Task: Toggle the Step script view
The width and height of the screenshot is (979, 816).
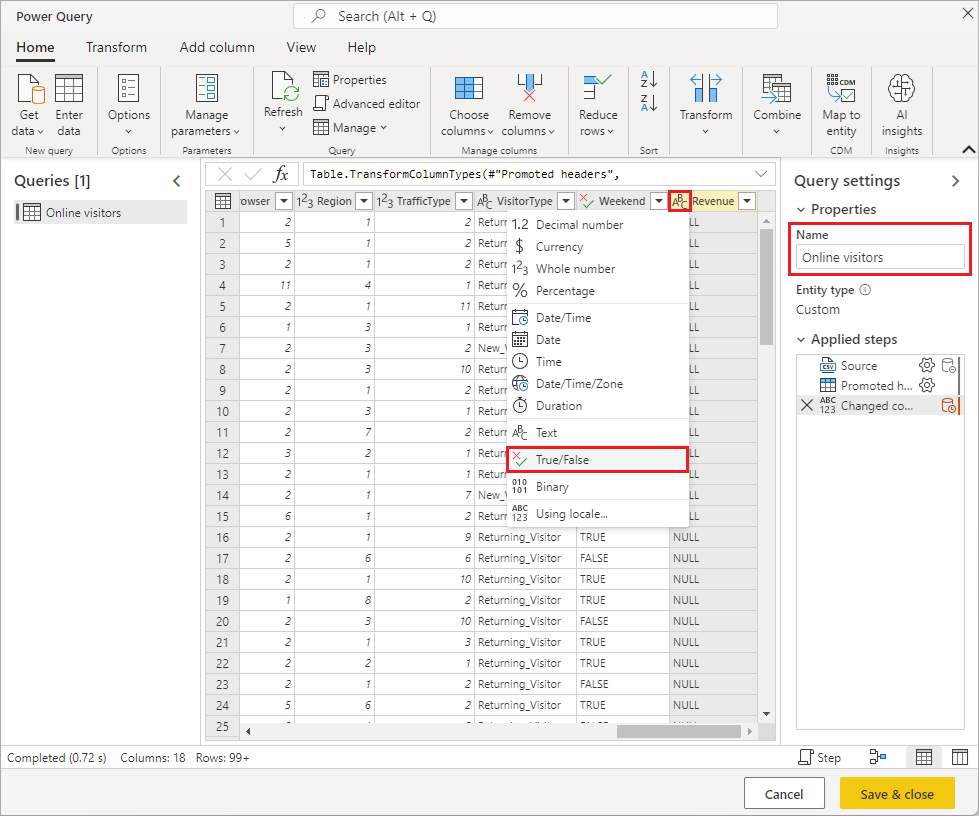Action: pos(820,757)
